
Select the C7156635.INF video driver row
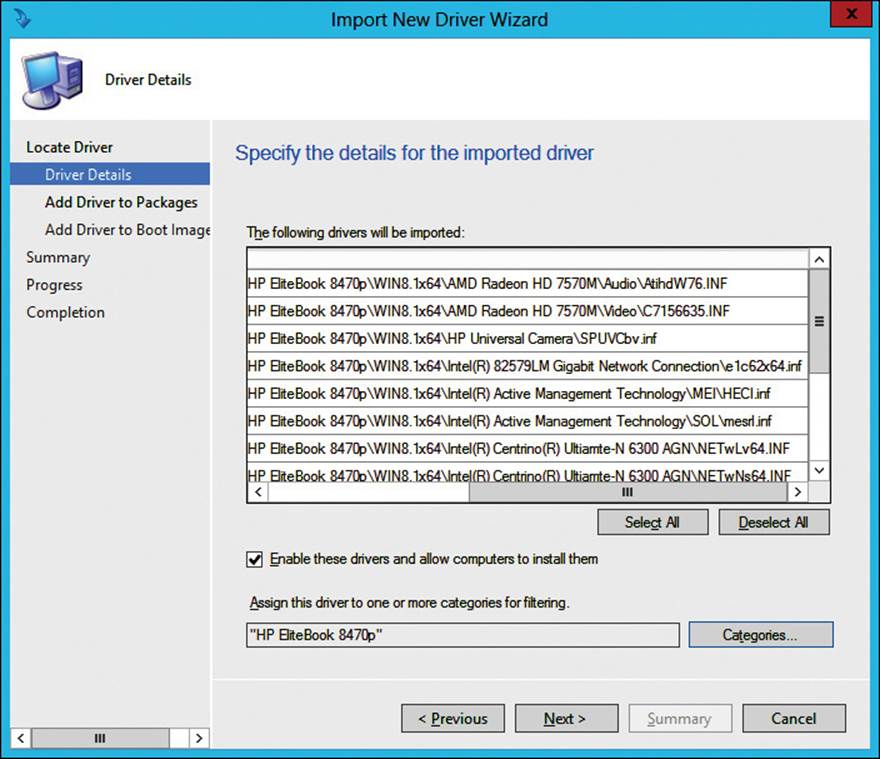pos(528,311)
